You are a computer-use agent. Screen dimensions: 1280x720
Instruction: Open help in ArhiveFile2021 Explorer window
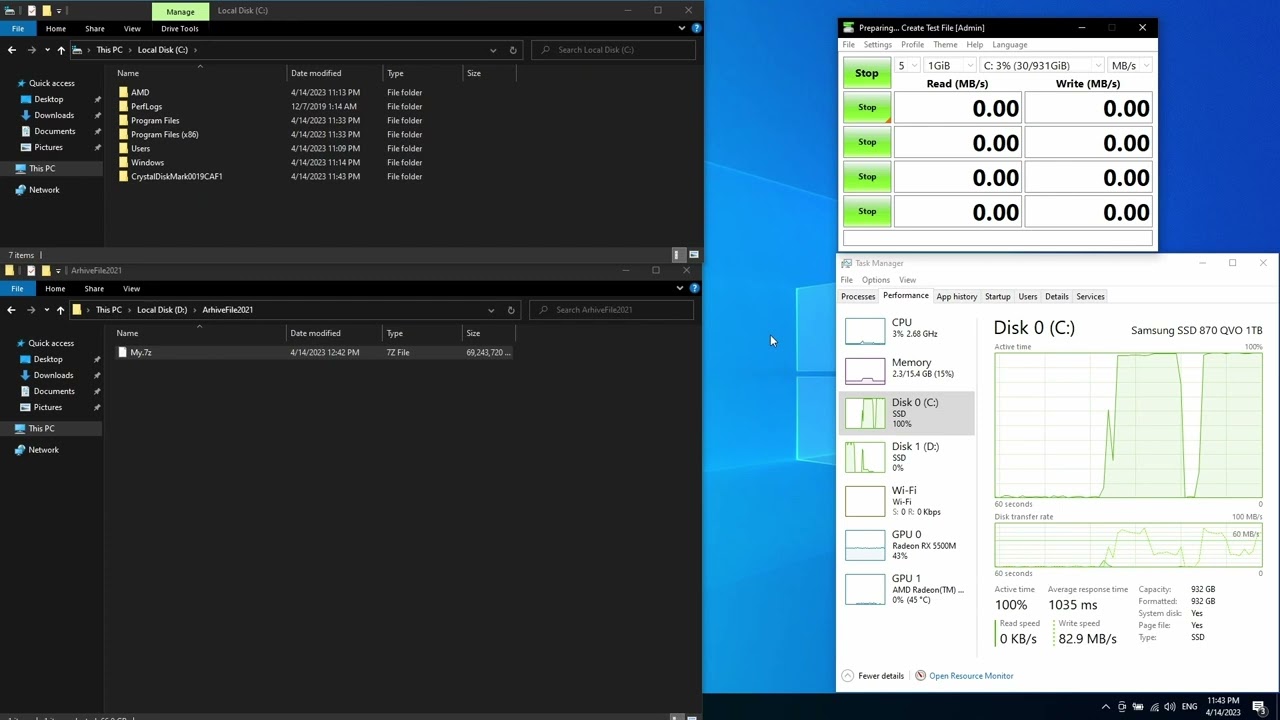click(695, 289)
